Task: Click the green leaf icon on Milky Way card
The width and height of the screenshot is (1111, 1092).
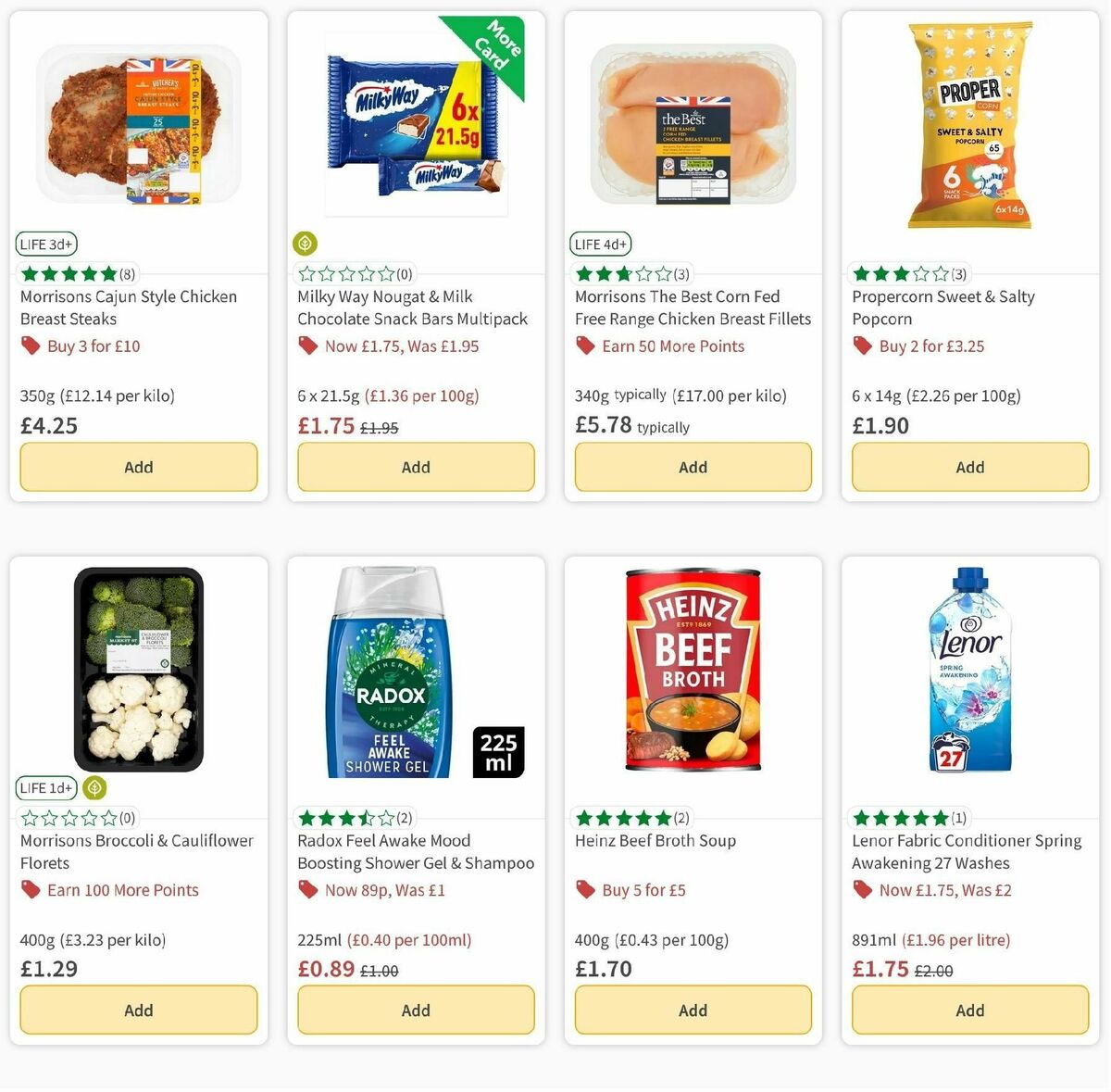Action: (306, 243)
